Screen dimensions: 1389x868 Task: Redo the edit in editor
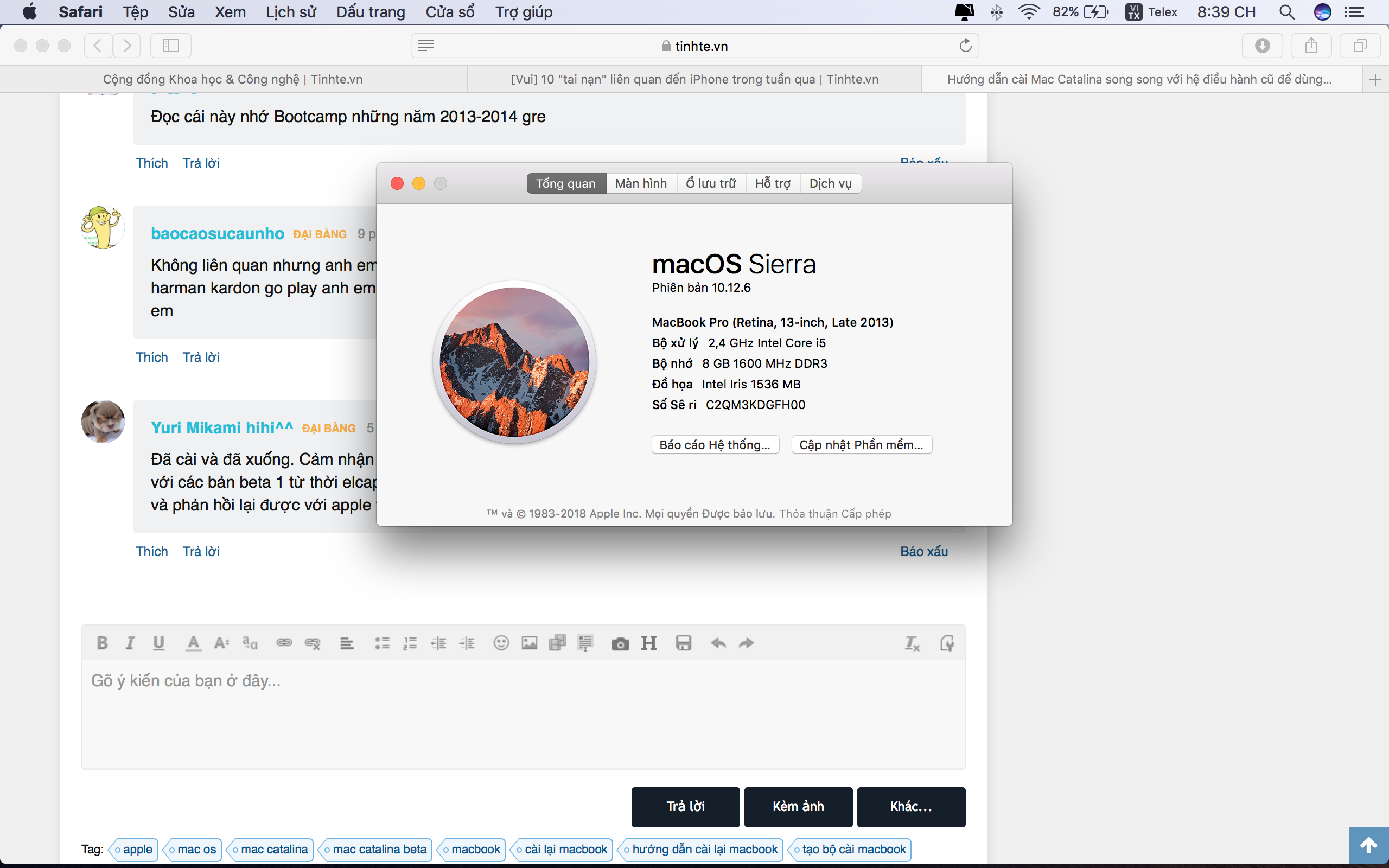click(x=746, y=643)
